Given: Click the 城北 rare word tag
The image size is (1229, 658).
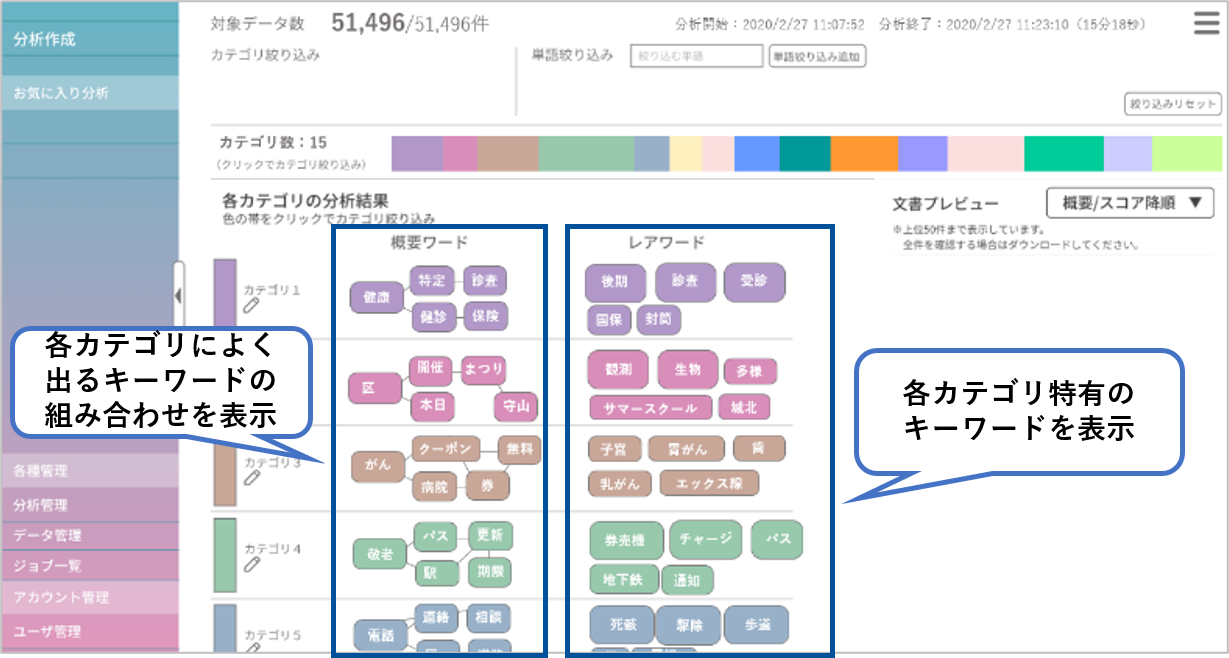Looking at the screenshot, I should [x=744, y=408].
